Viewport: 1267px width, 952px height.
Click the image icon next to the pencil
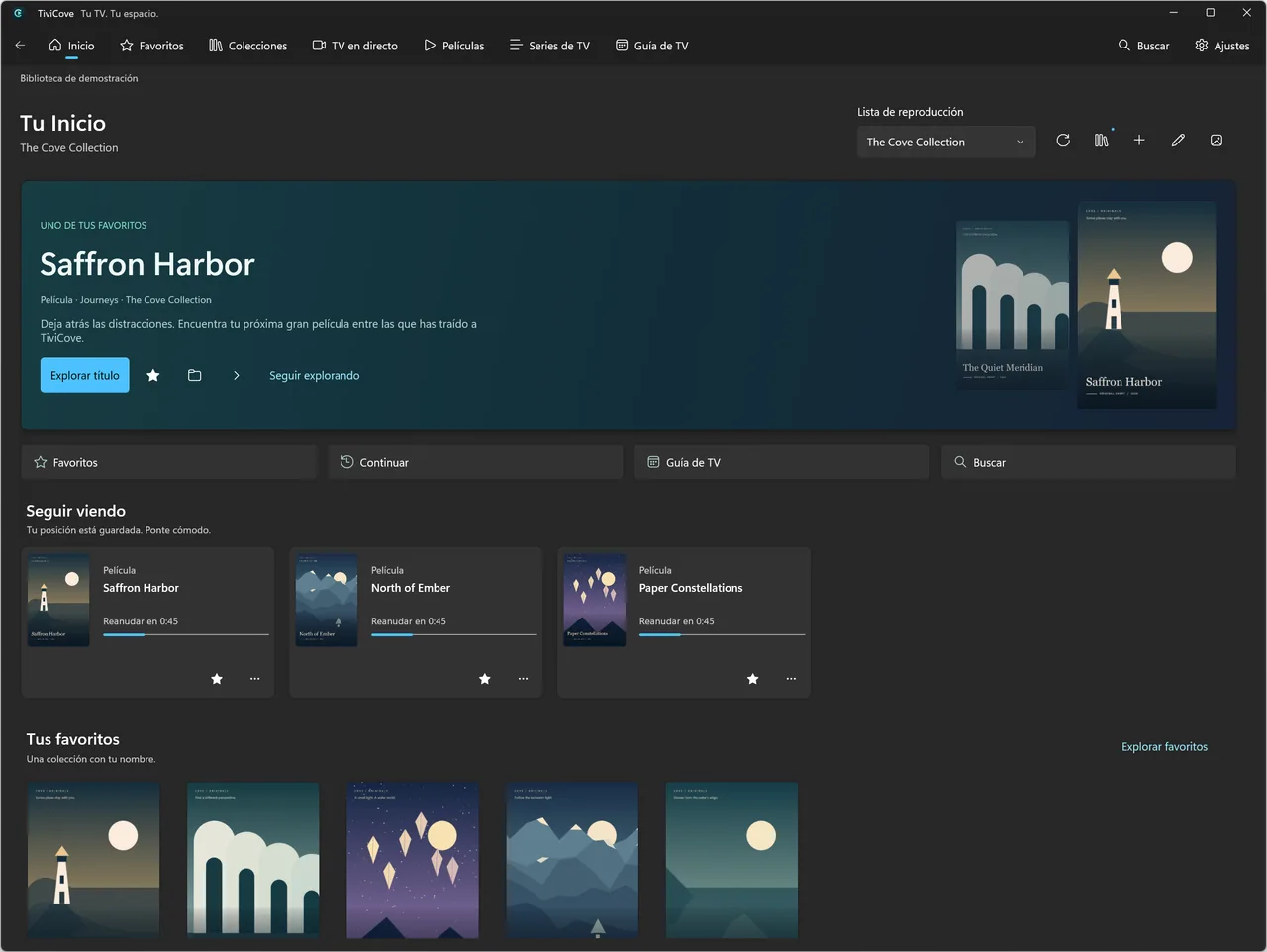[1217, 141]
